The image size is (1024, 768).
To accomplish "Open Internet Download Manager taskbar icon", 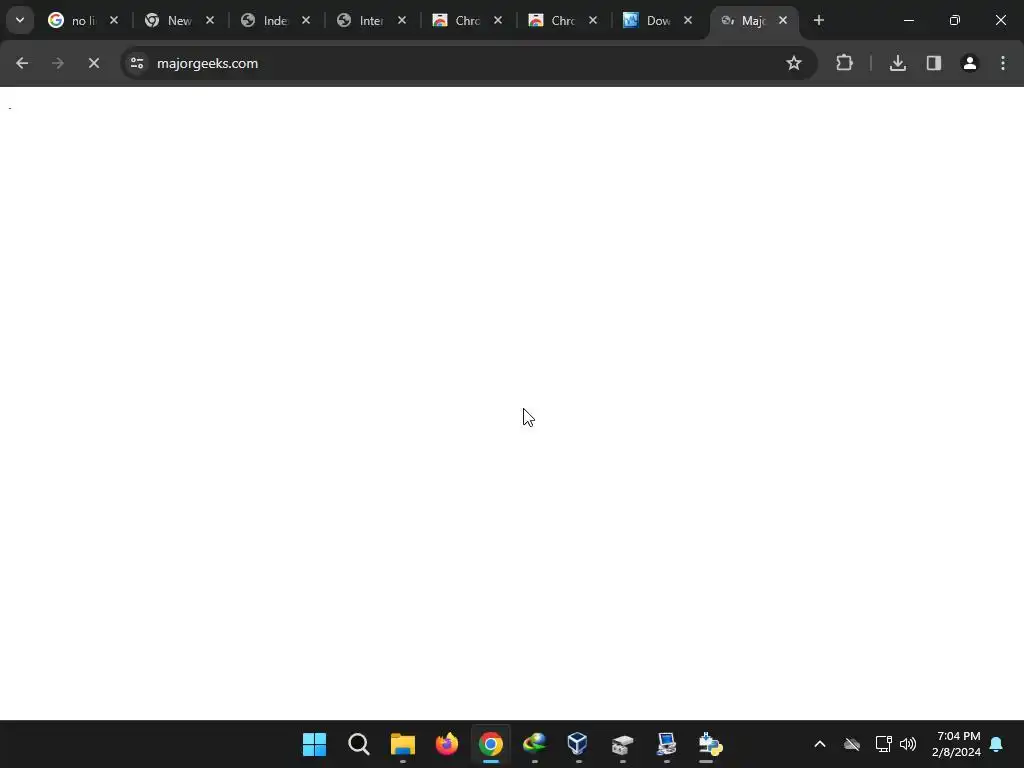I will click(534, 744).
